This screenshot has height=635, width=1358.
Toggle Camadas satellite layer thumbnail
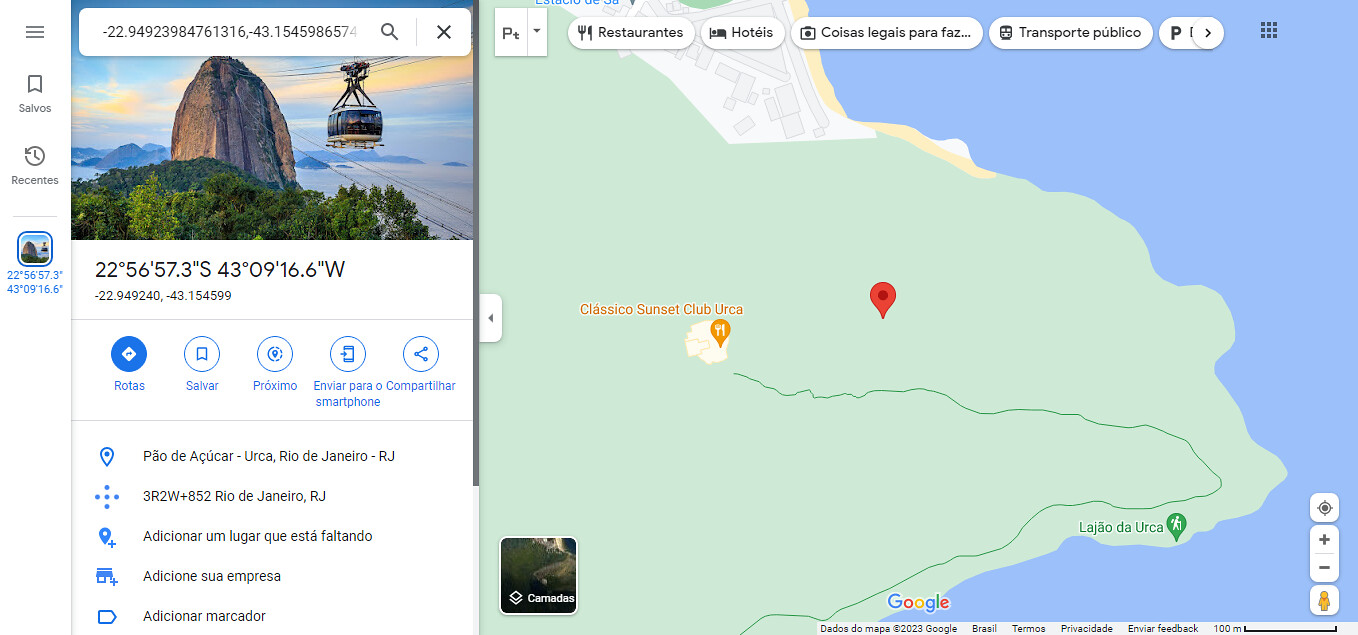point(539,575)
